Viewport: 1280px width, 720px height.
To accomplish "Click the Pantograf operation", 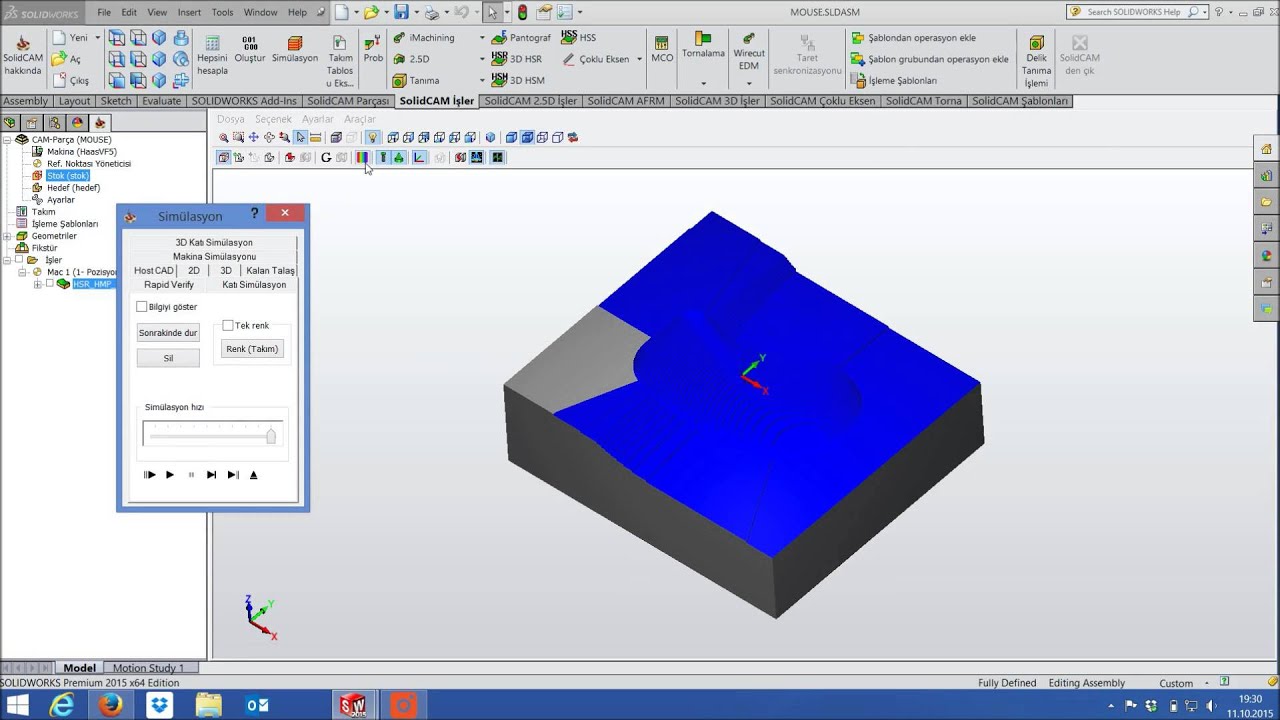I will (x=521, y=38).
